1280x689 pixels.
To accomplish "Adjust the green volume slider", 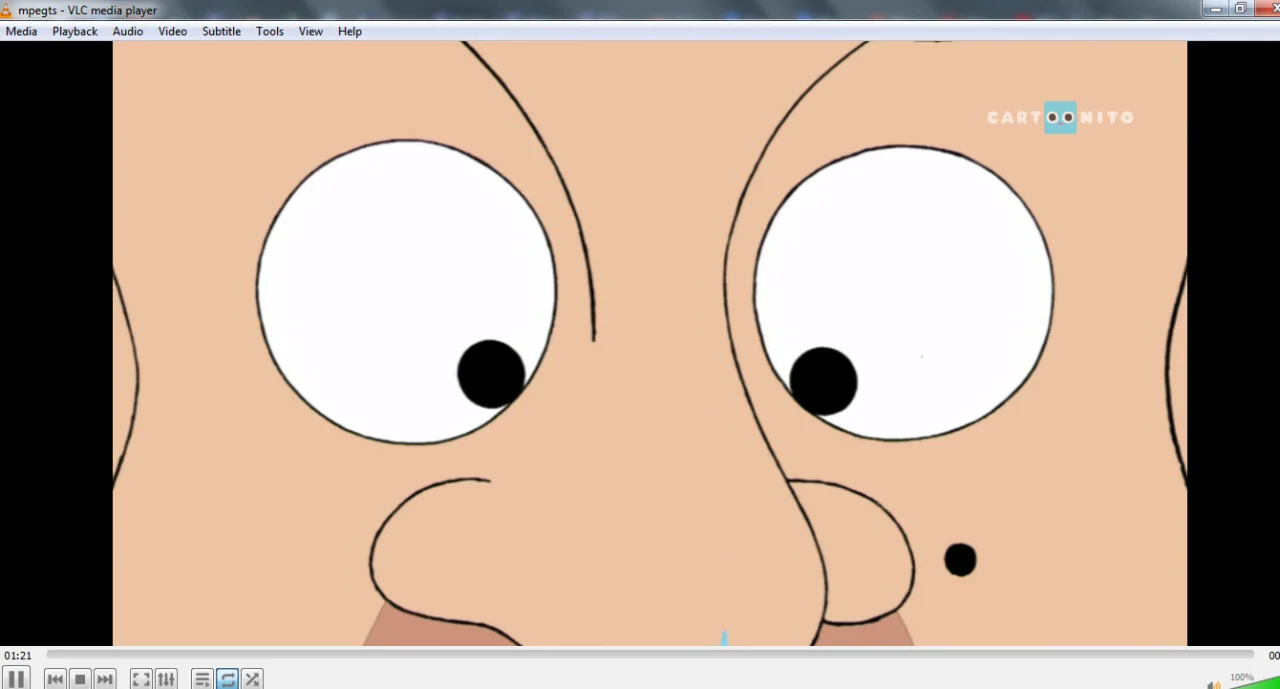I will pyautogui.click(x=1254, y=682).
